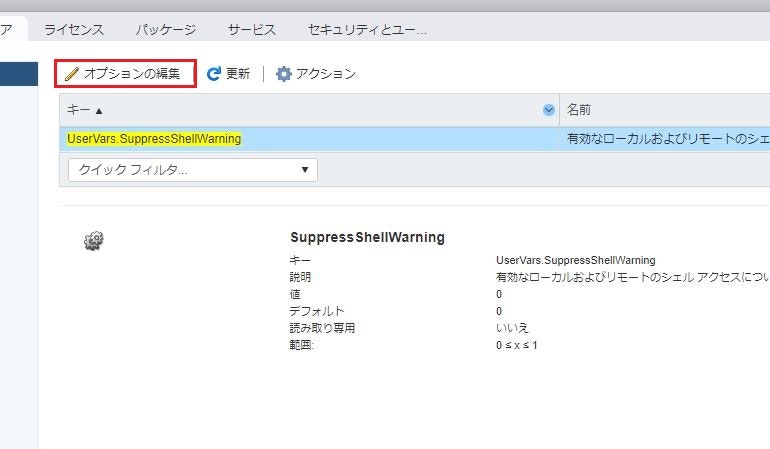Switch to the ライセンス tab
Viewport: 770px width, 449px height.
click(74, 30)
